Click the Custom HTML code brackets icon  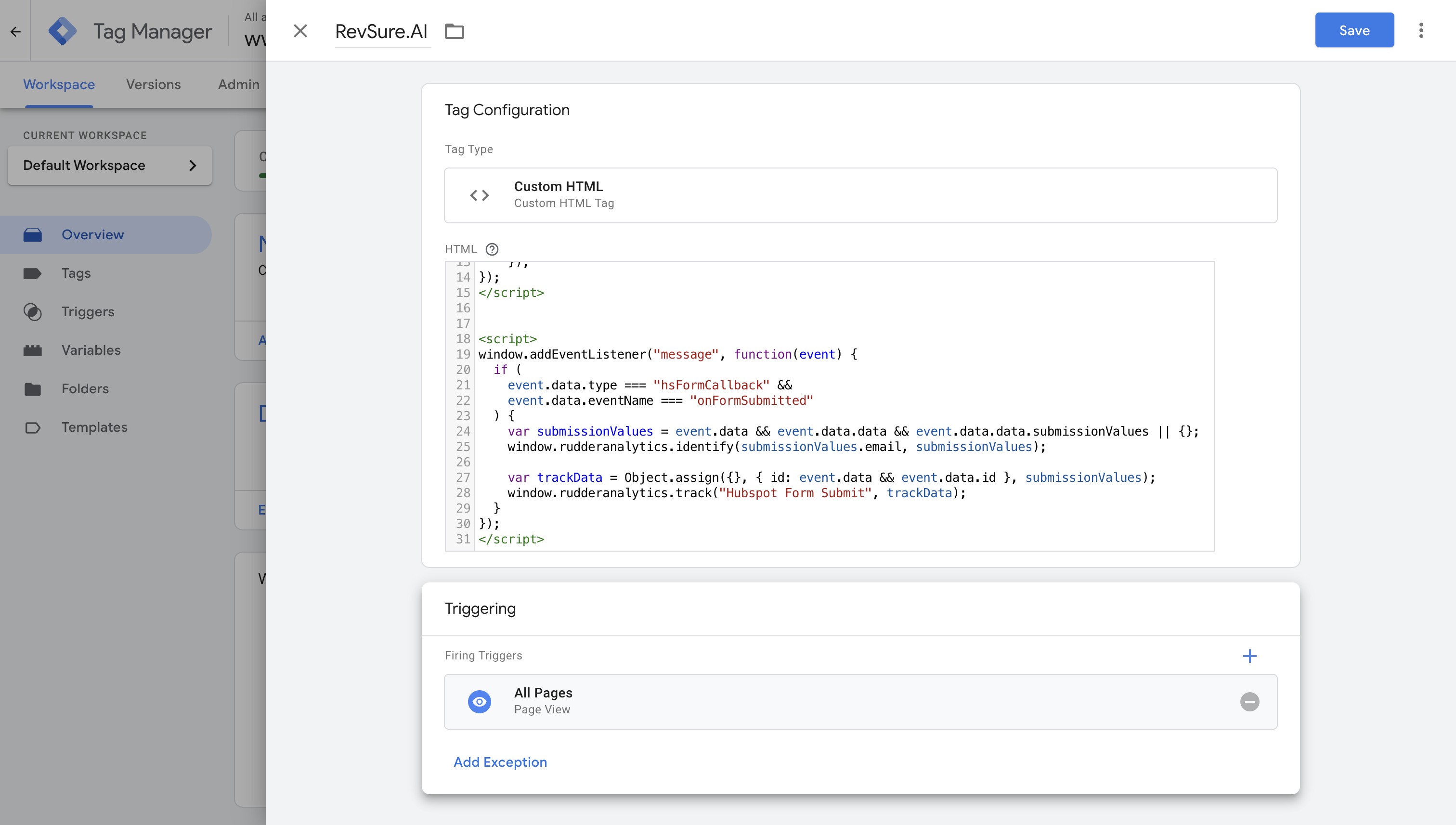pyautogui.click(x=480, y=195)
